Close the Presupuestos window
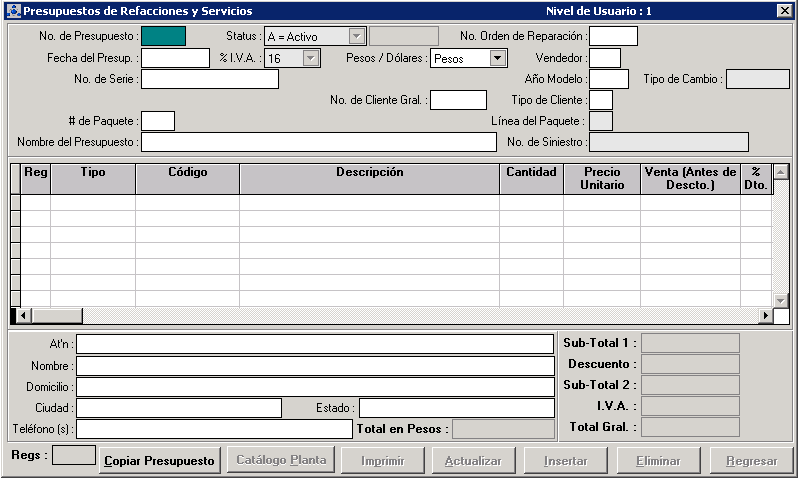Screen dimensions: 799x479 784,10
